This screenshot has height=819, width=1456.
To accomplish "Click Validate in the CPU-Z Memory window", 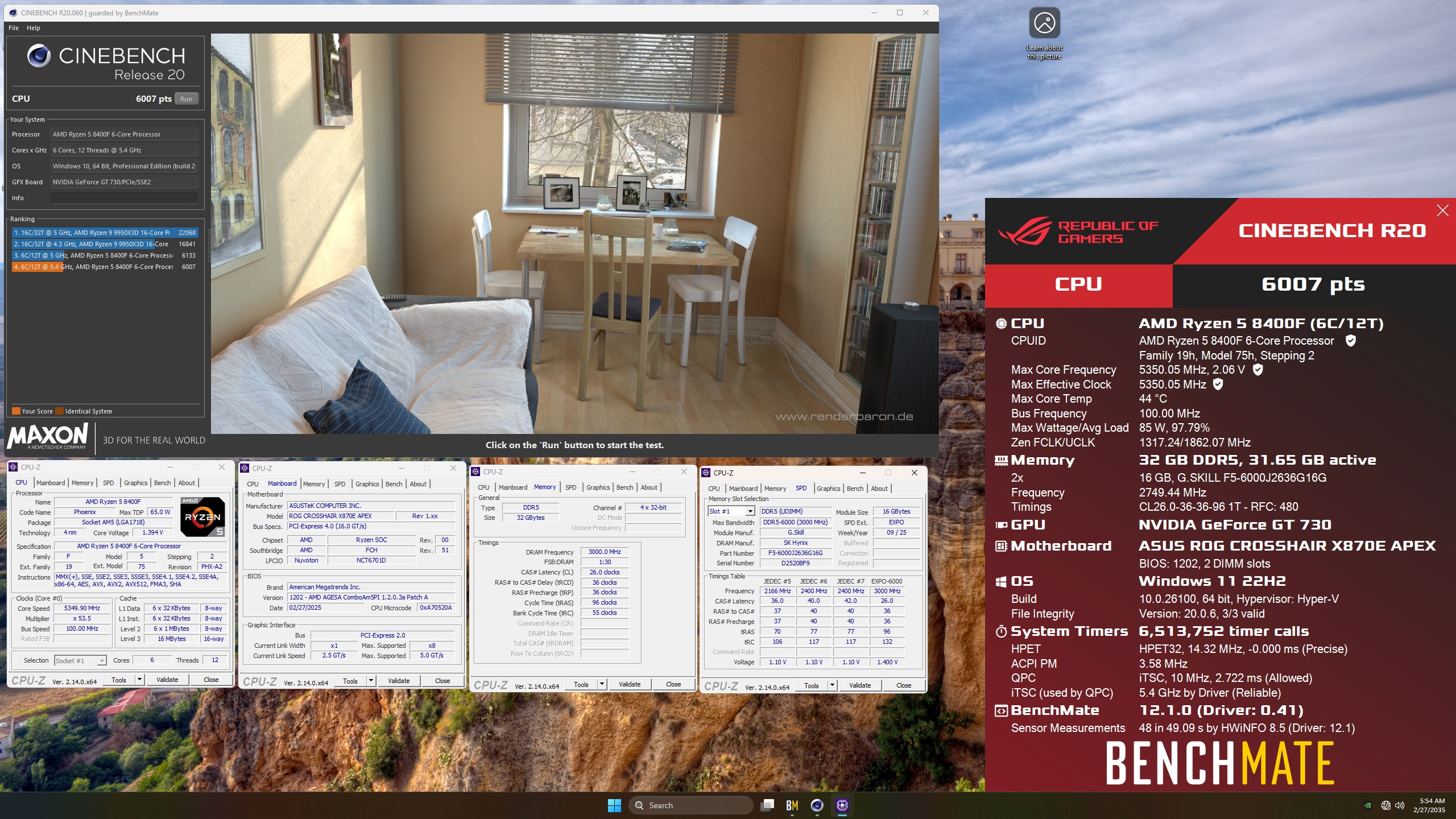I will pos(630,684).
